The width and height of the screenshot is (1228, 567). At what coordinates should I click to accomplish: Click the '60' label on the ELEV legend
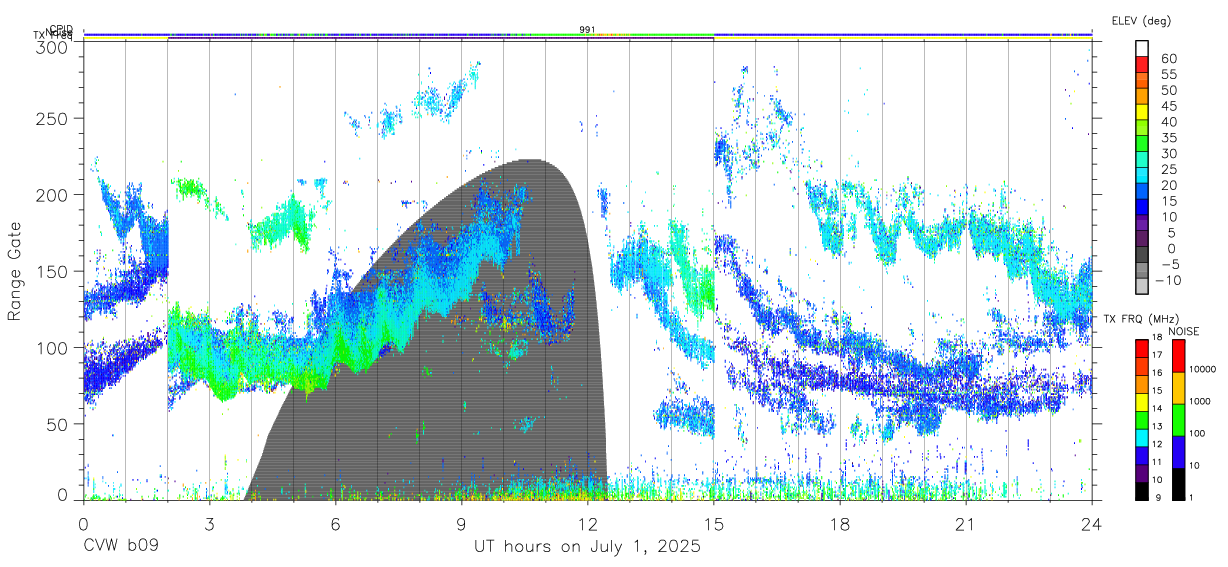[1167, 58]
